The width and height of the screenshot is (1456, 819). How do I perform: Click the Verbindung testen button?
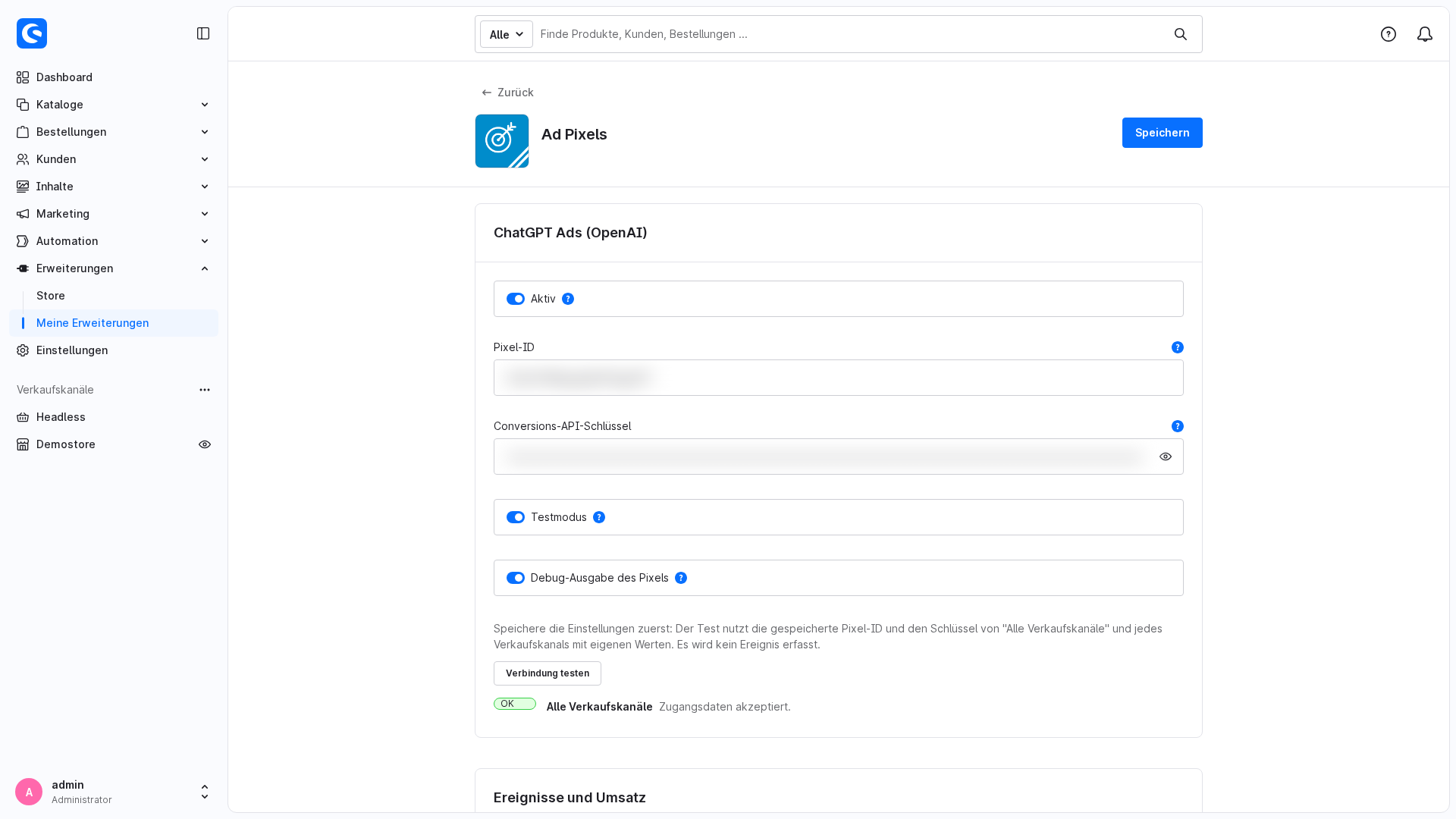(548, 673)
